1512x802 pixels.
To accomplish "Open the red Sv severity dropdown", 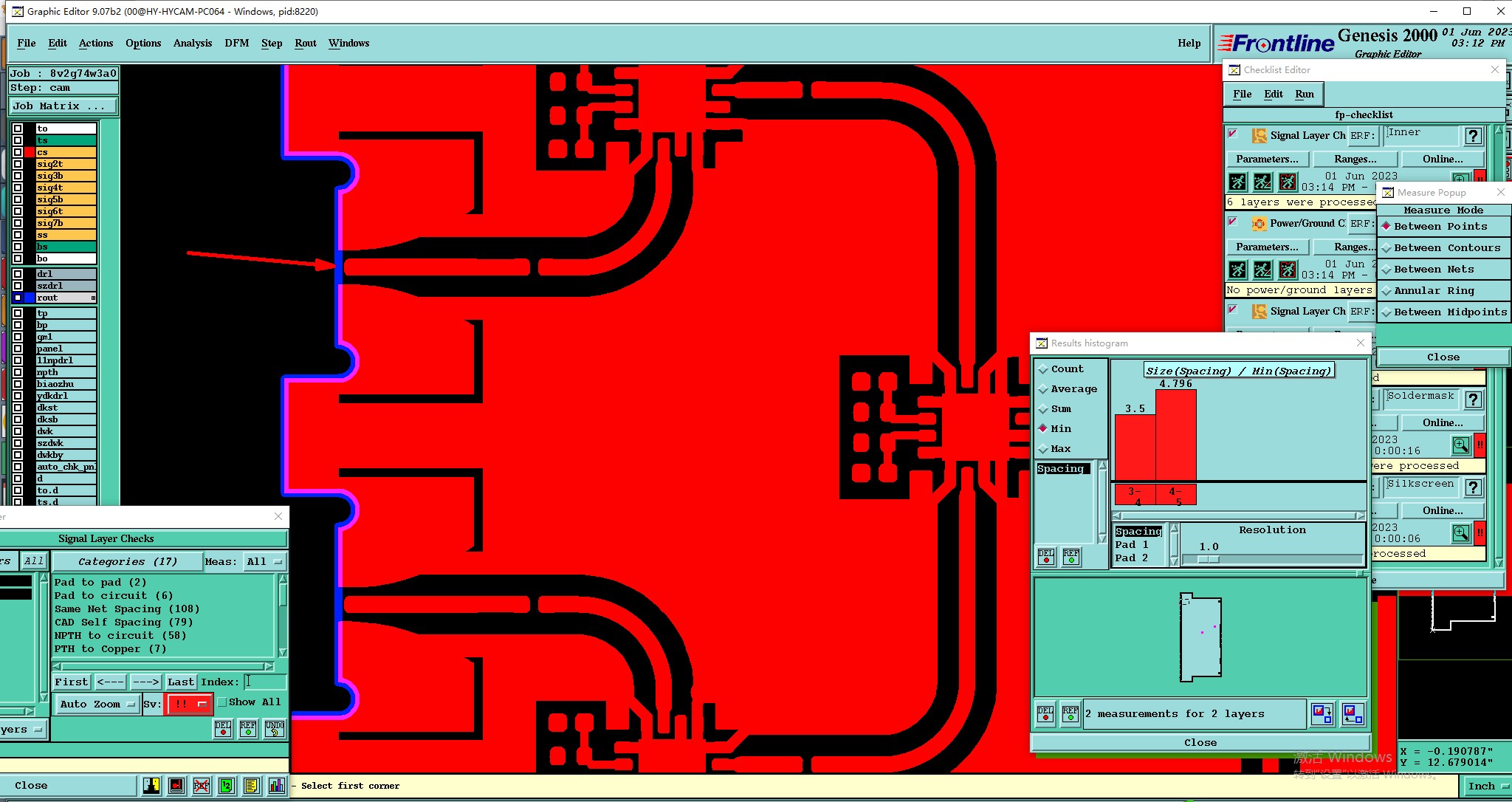I will pyautogui.click(x=190, y=705).
